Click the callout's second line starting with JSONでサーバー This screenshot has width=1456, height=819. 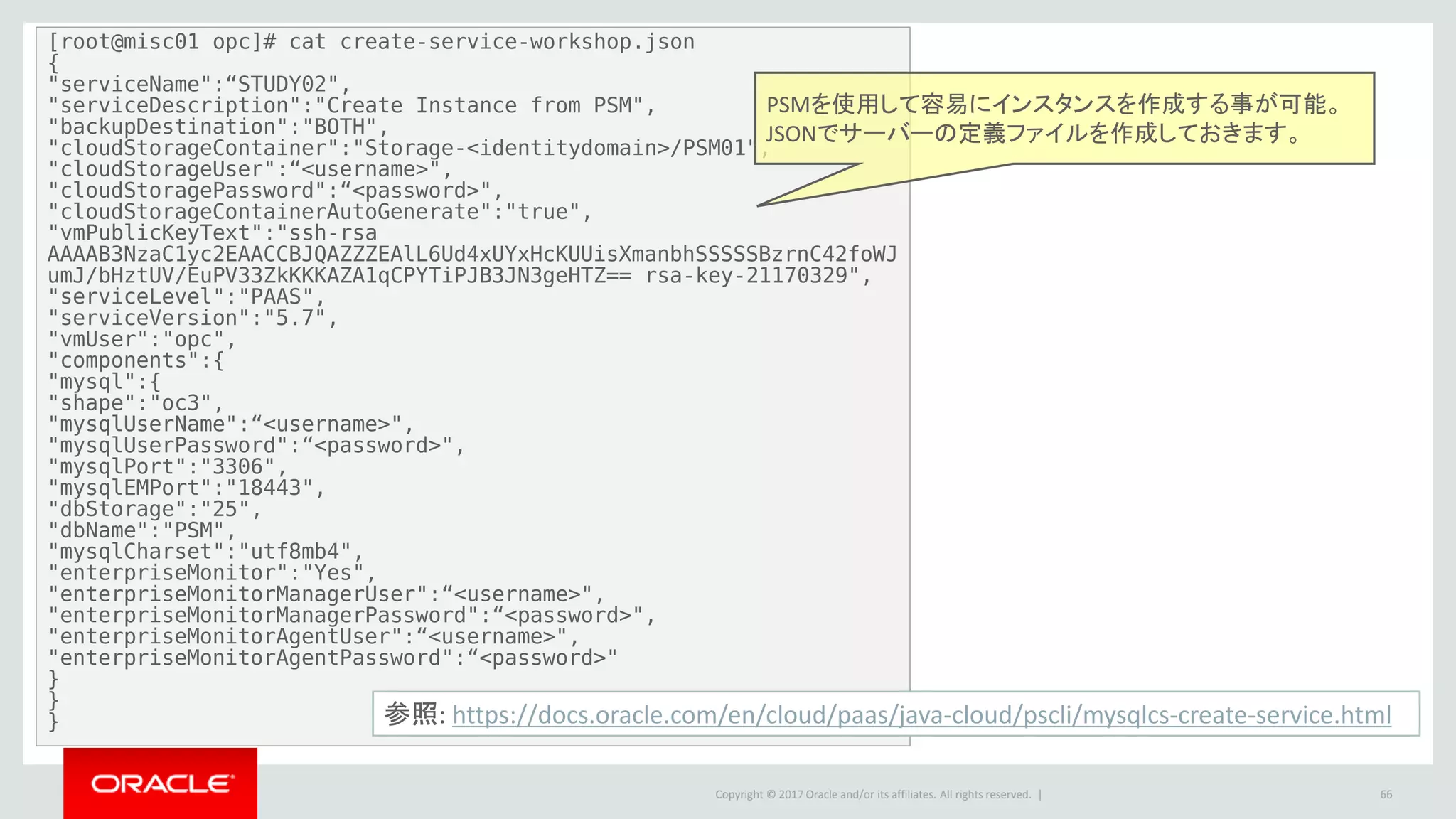click(1034, 133)
